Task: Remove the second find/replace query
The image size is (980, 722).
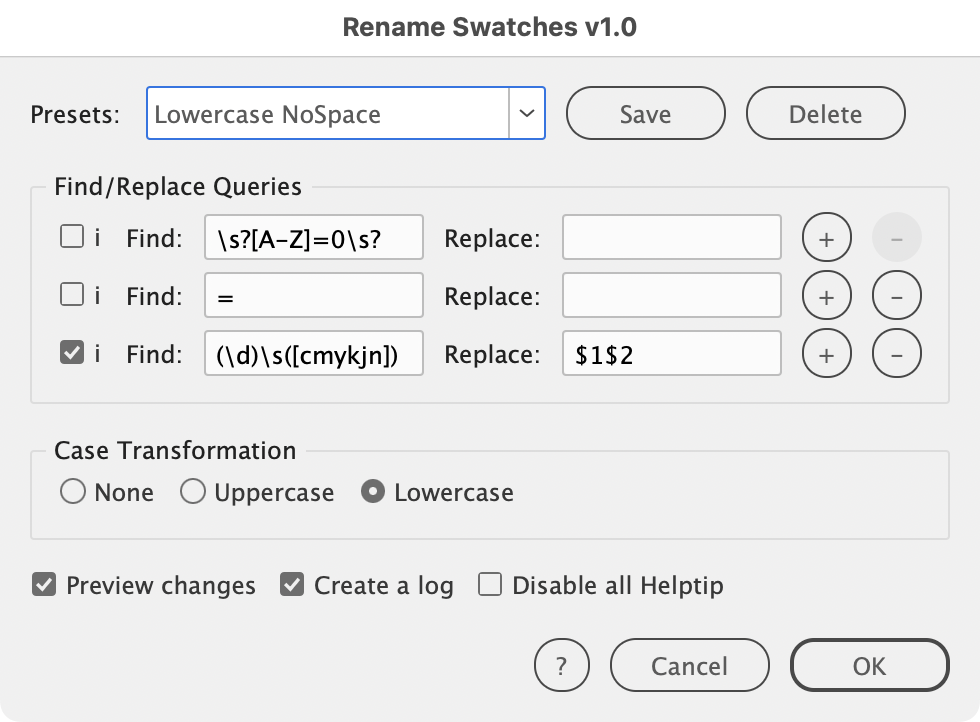Action: click(896, 296)
